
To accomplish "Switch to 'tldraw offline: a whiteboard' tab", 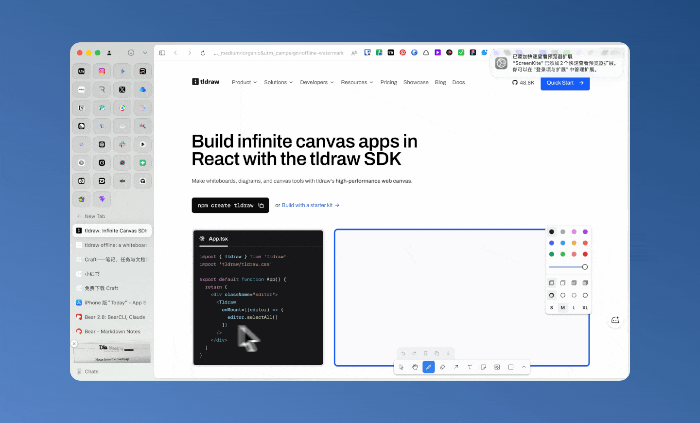I will point(112,245).
